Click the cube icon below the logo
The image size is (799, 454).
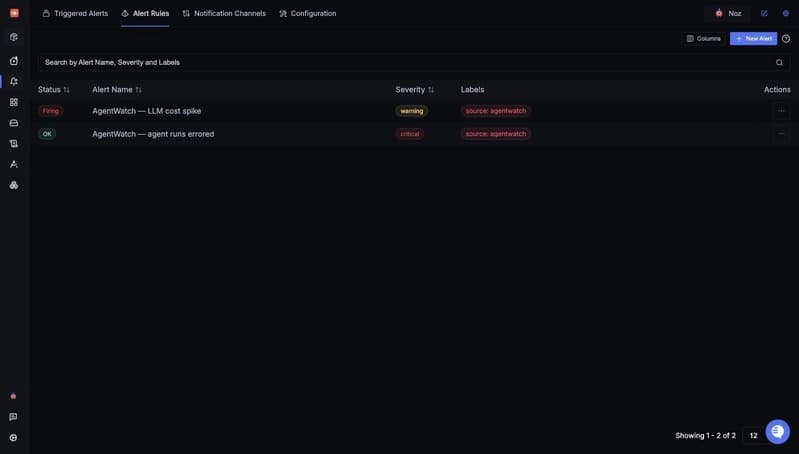click(x=14, y=37)
